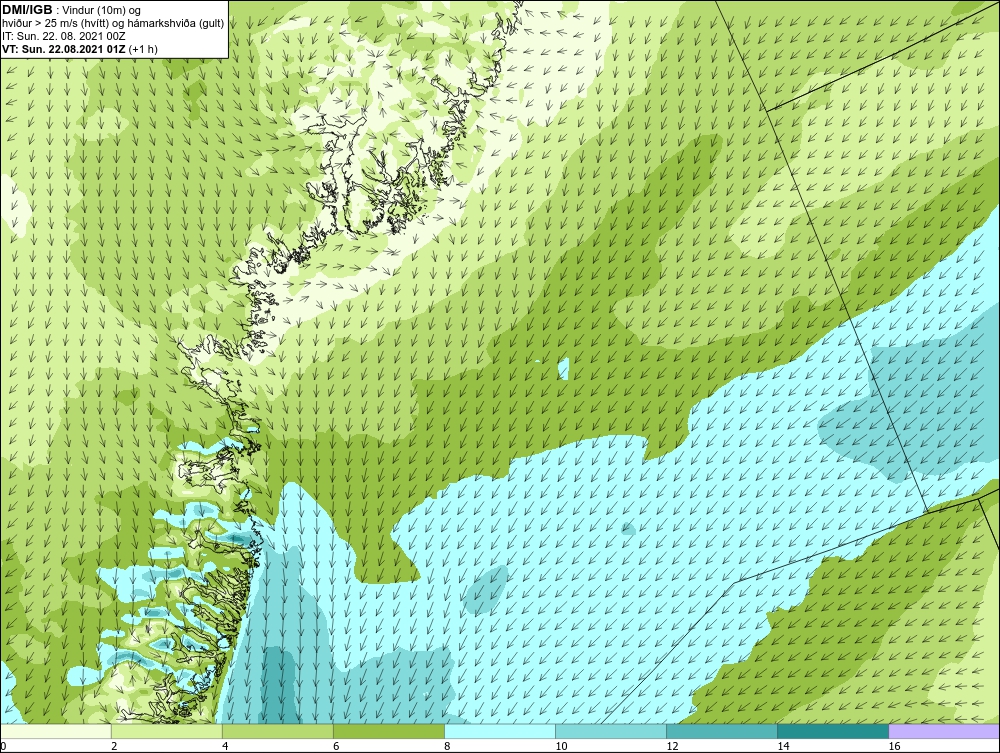Click the 6–8 m/s olive green swatch

388,731
